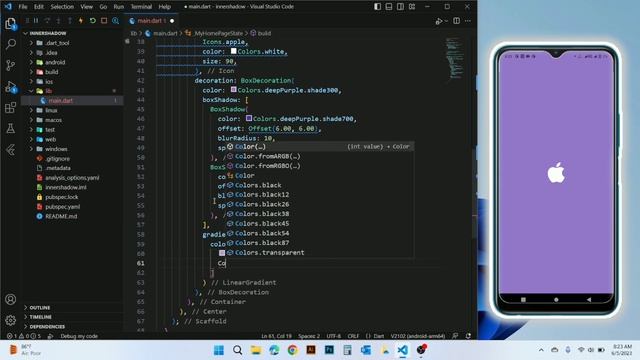Image resolution: width=640 pixels, height=360 pixels.
Task: Click the UTF-8 encoding indicator
Action: click(333, 336)
